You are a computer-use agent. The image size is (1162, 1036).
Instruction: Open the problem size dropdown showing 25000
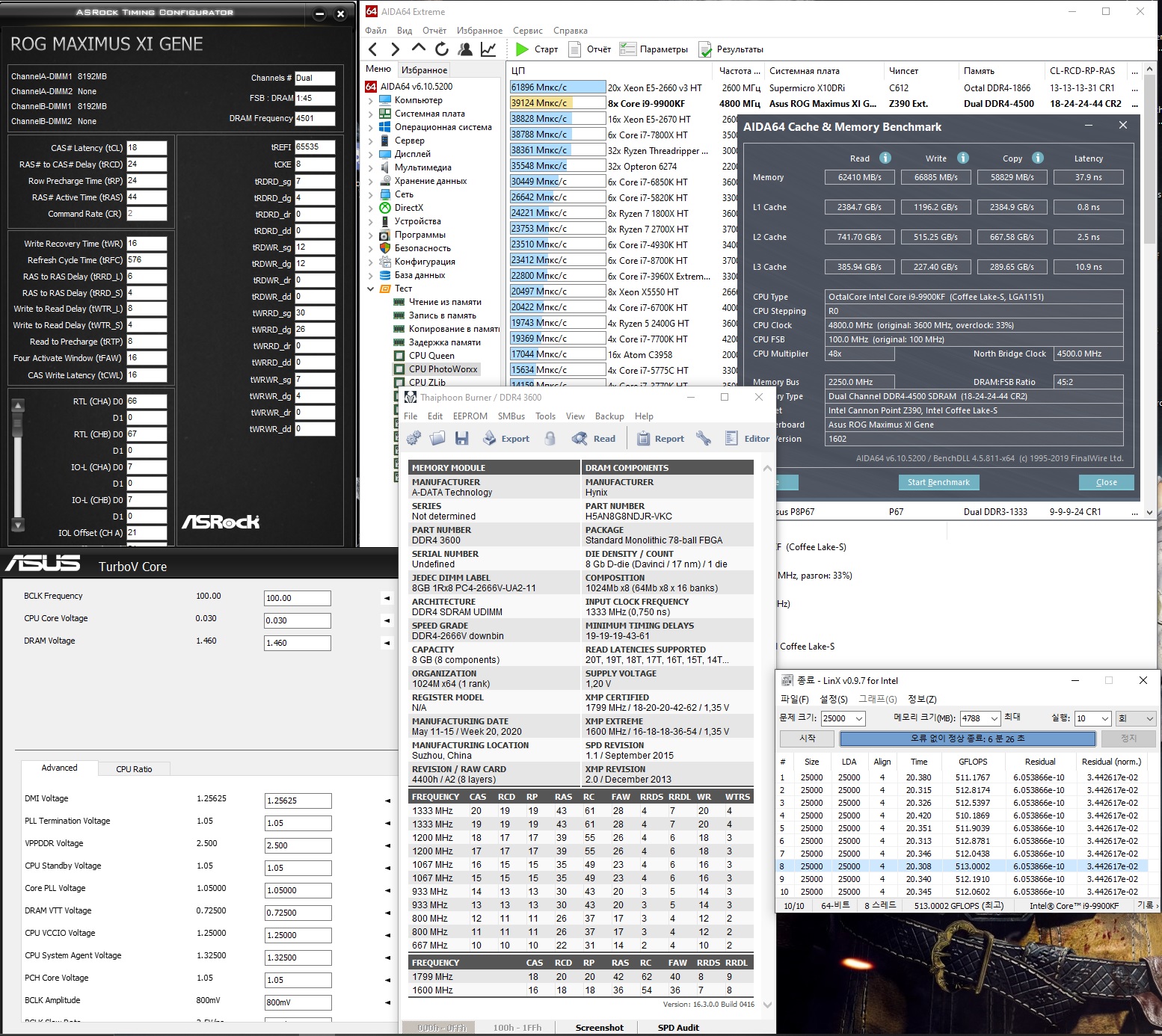click(859, 718)
